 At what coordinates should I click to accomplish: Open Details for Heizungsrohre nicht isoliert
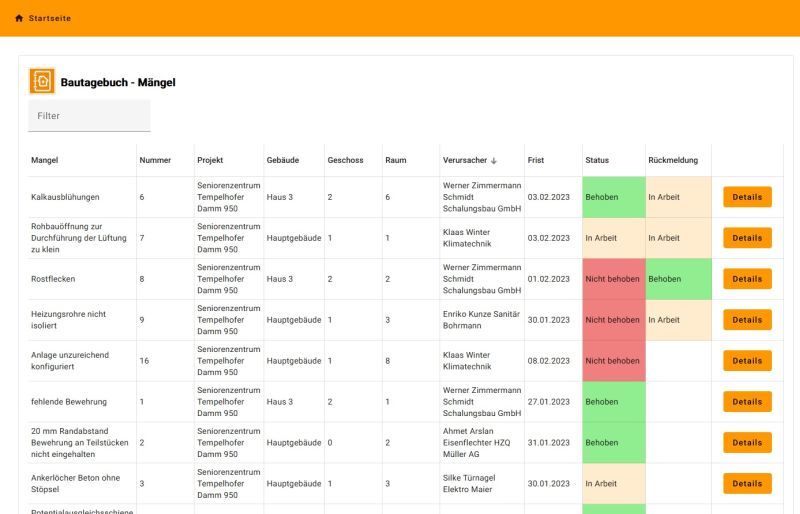pyautogui.click(x=747, y=320)
